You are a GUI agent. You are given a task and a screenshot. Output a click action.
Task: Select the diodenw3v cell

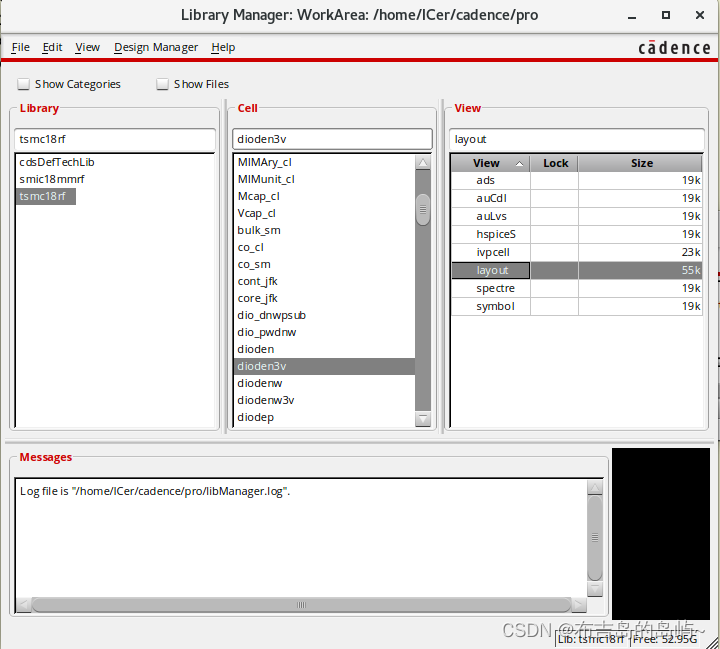point(266,400)
